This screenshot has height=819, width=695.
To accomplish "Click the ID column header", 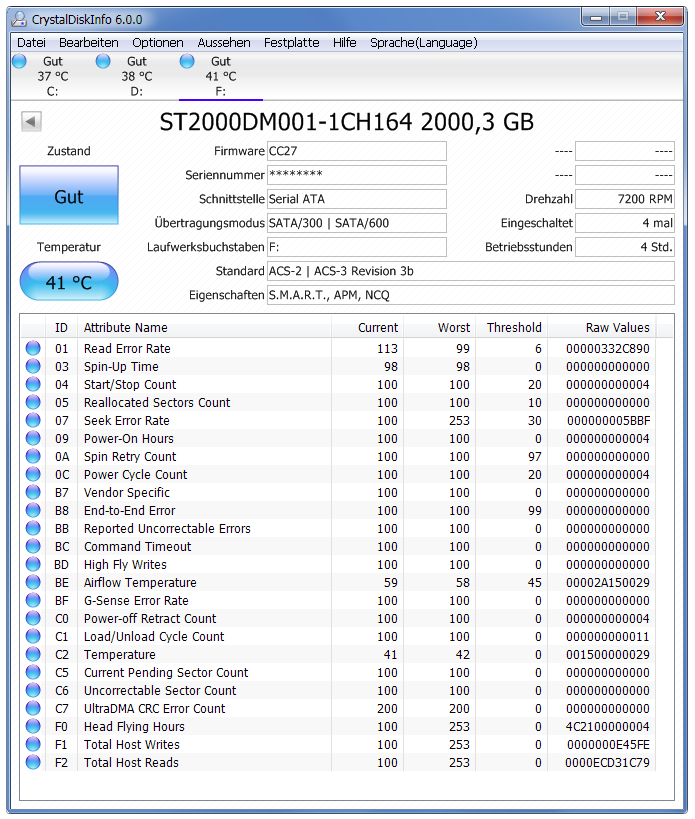I will [x=61, y=327].
